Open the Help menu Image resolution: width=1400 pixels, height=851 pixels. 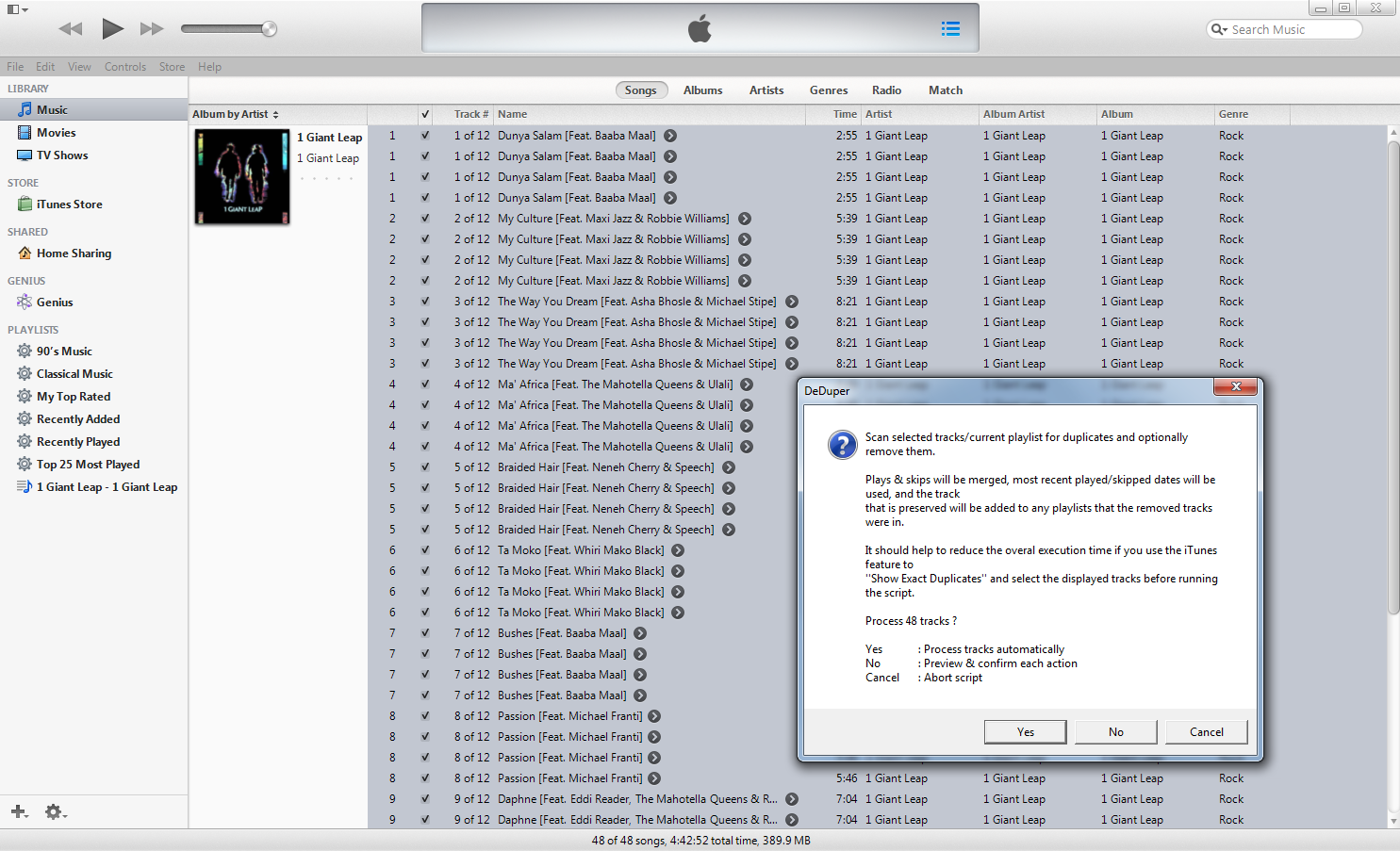coord(209,67)
